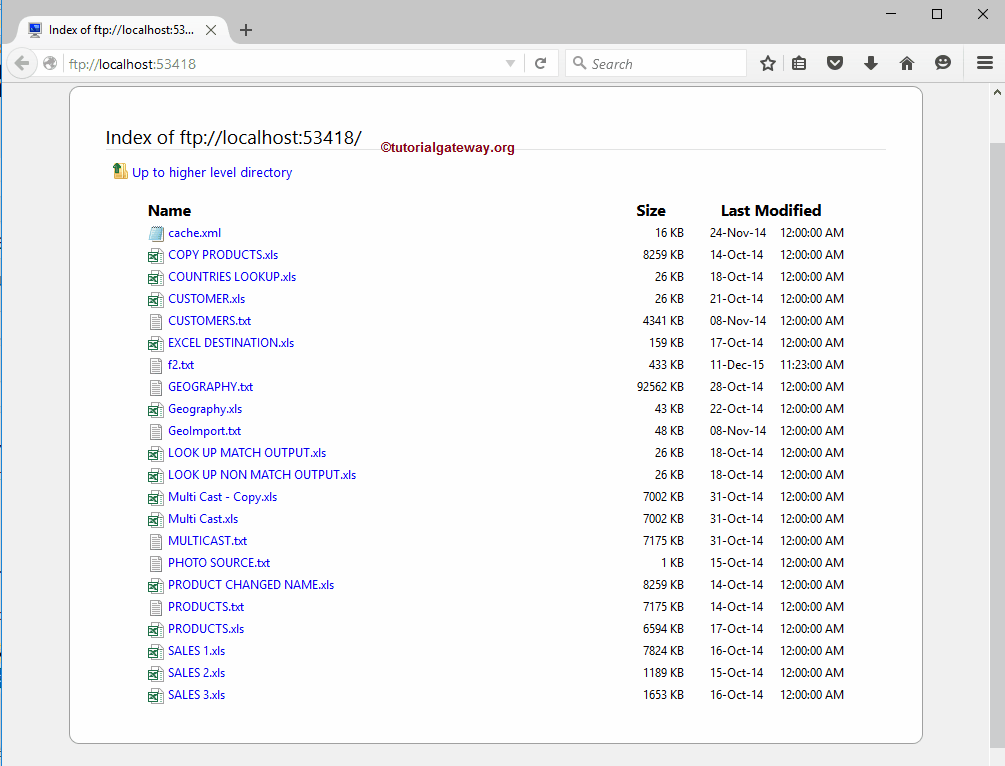
Task: Open the hamburger menu
Action: click(x=984, y=64)
